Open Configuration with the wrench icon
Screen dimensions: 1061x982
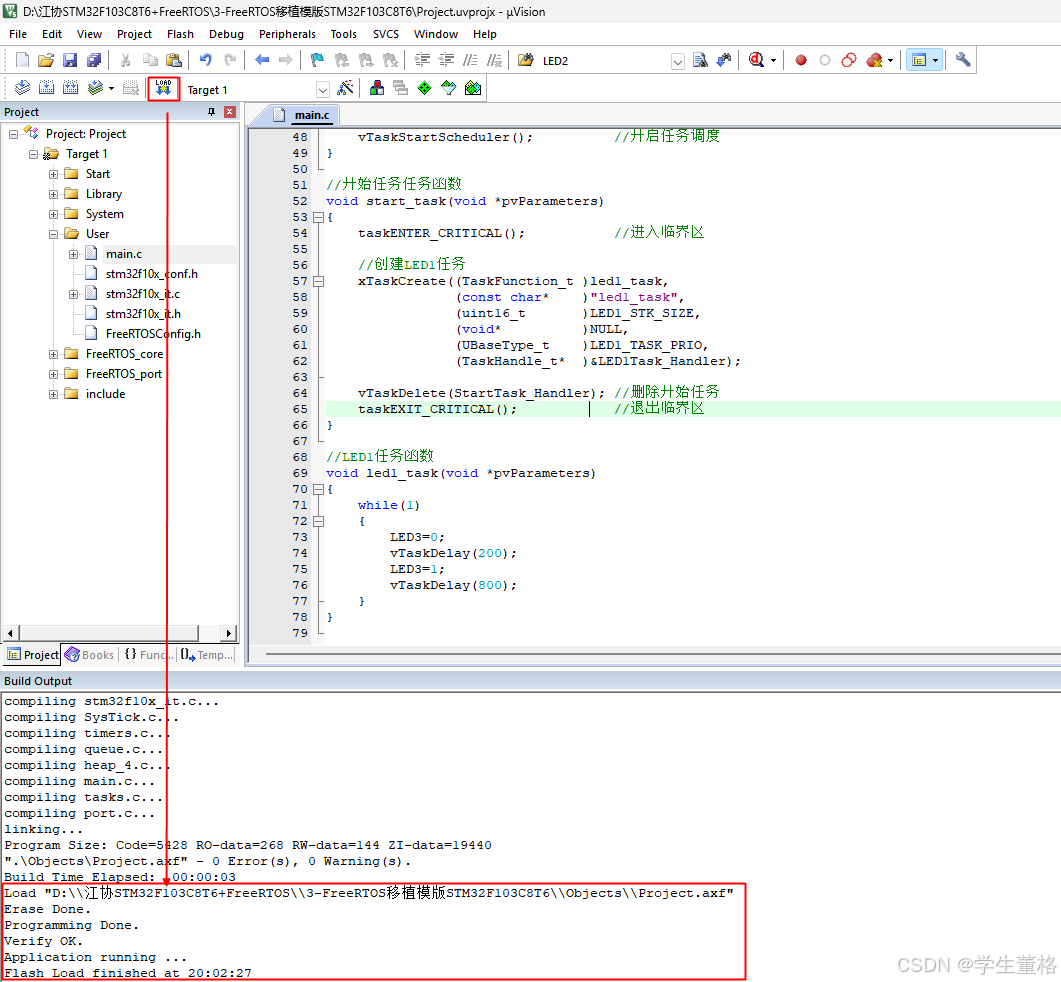963,60
